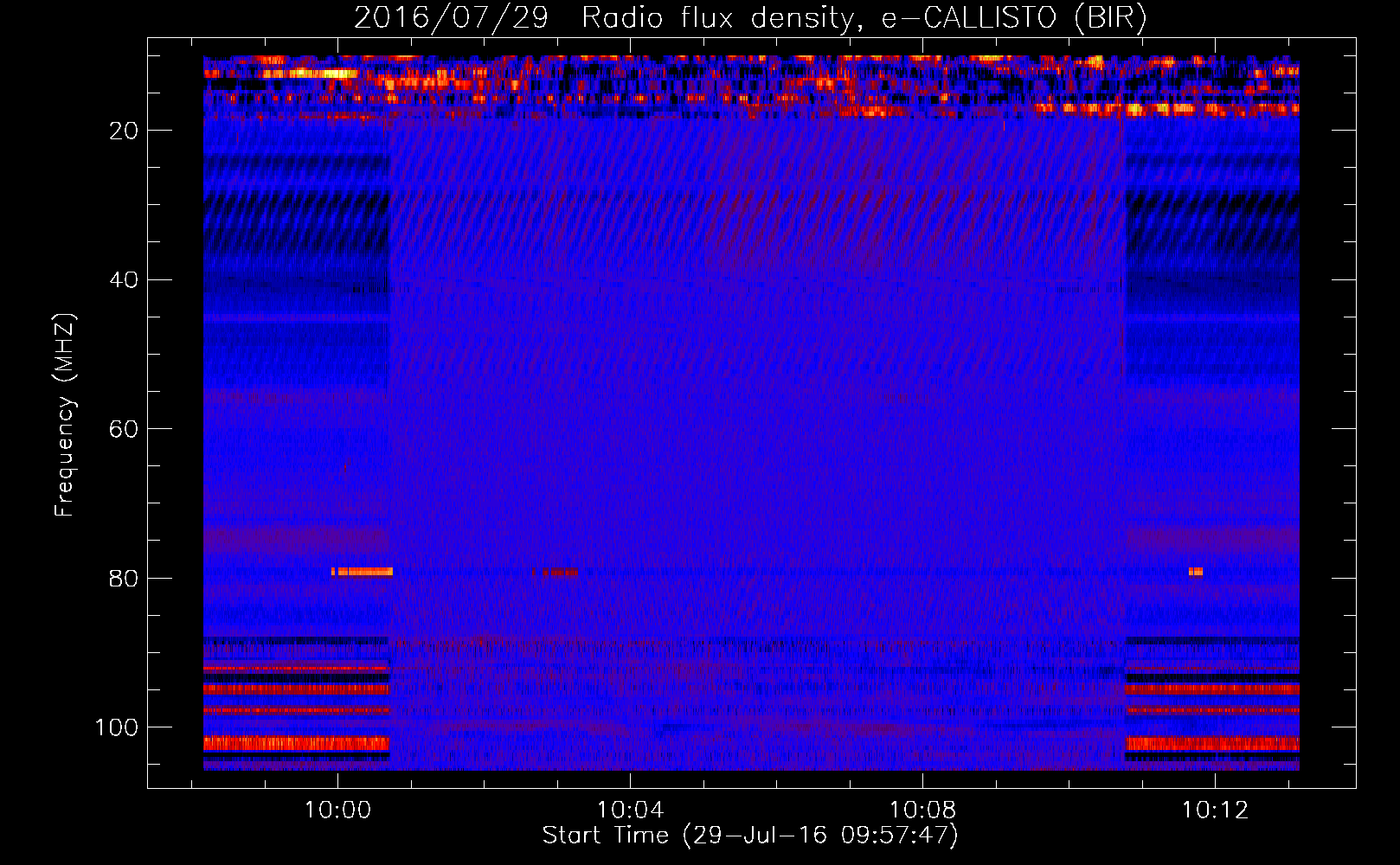Click the bright orange burst near 80 MHz at 10:00
Image resolution: width=1400 pixels, height=865 pixels.
pos(363,572)
